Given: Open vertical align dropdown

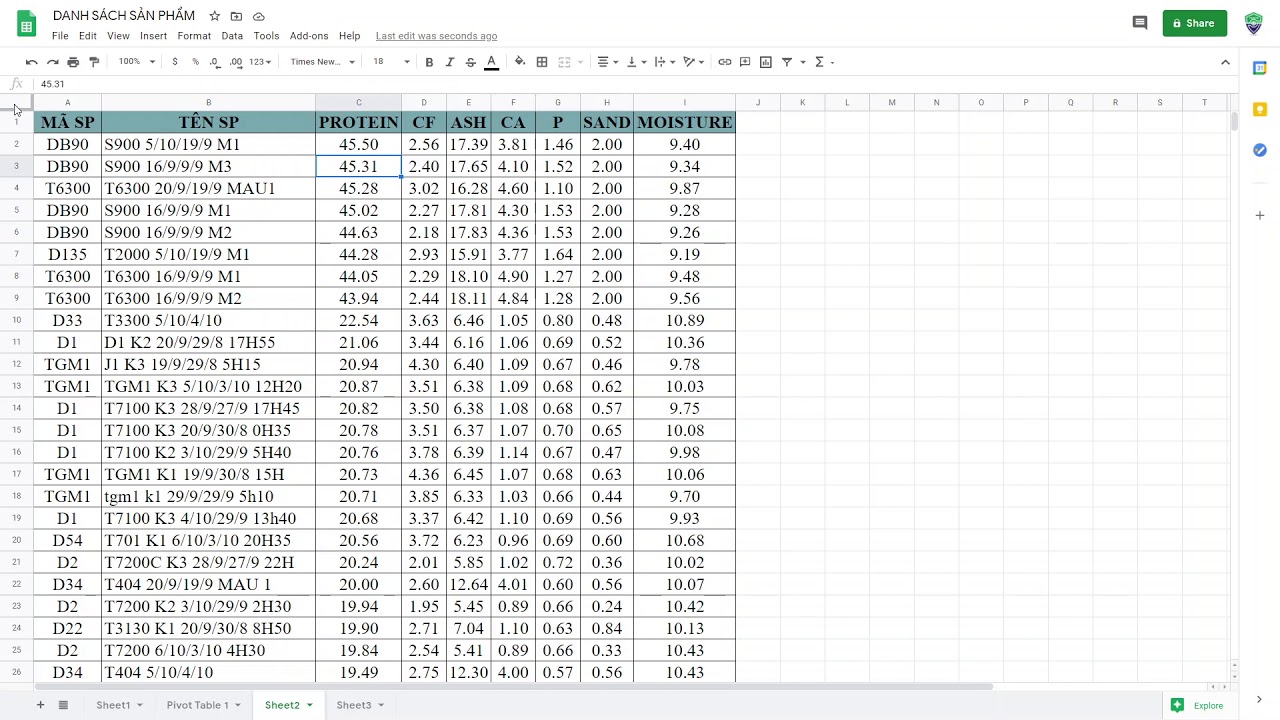Looking at the screenshot, I should (x=636, y=62).
